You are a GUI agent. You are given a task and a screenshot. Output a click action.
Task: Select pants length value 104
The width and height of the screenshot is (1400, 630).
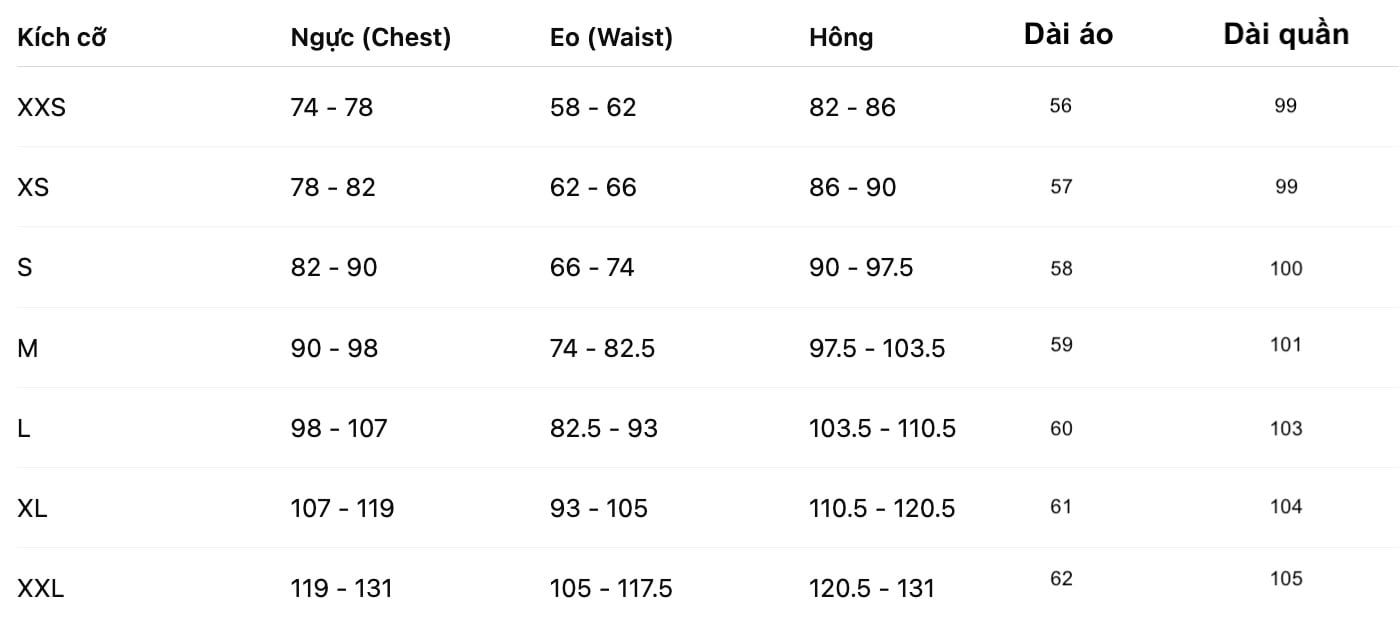pyautogui.click(x=1286, y=506)
